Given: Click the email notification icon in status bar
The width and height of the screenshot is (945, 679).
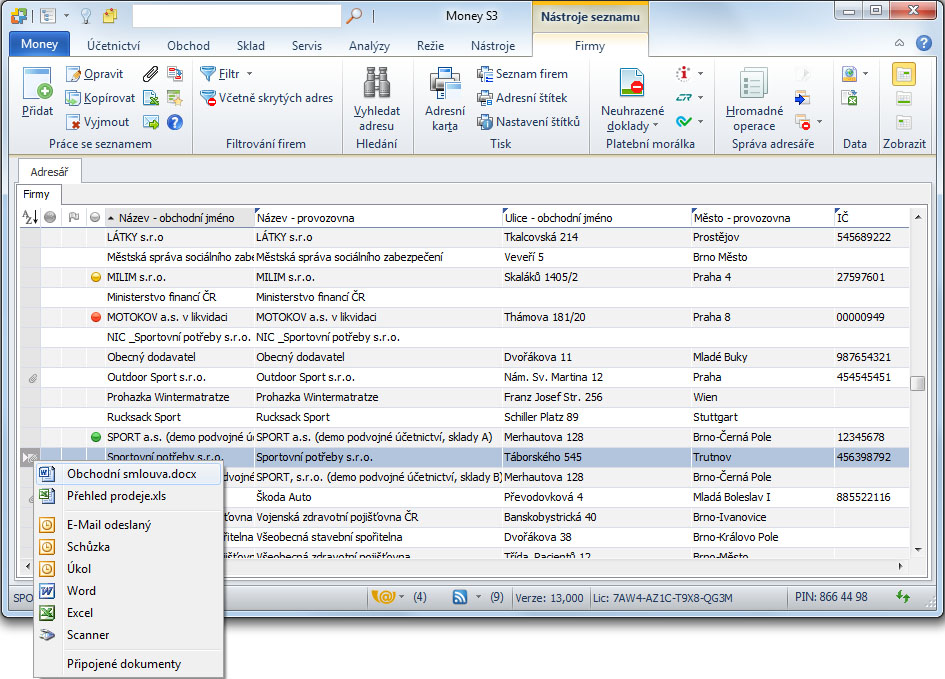Looking at the screenshot, I should pos(383,597).
